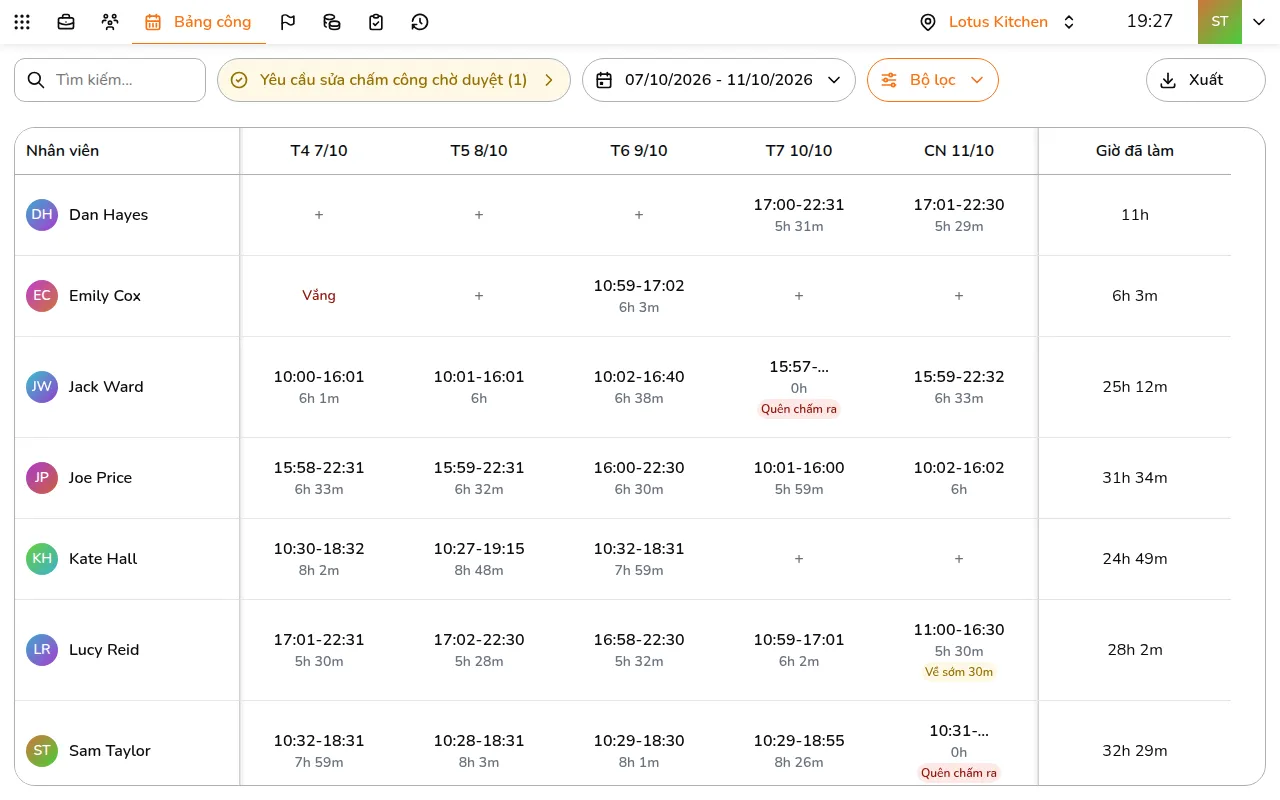This screenshot has height=800, width=1280.
Task: Open the briefcase section in top navigation
Action: (x=66, y=22)
